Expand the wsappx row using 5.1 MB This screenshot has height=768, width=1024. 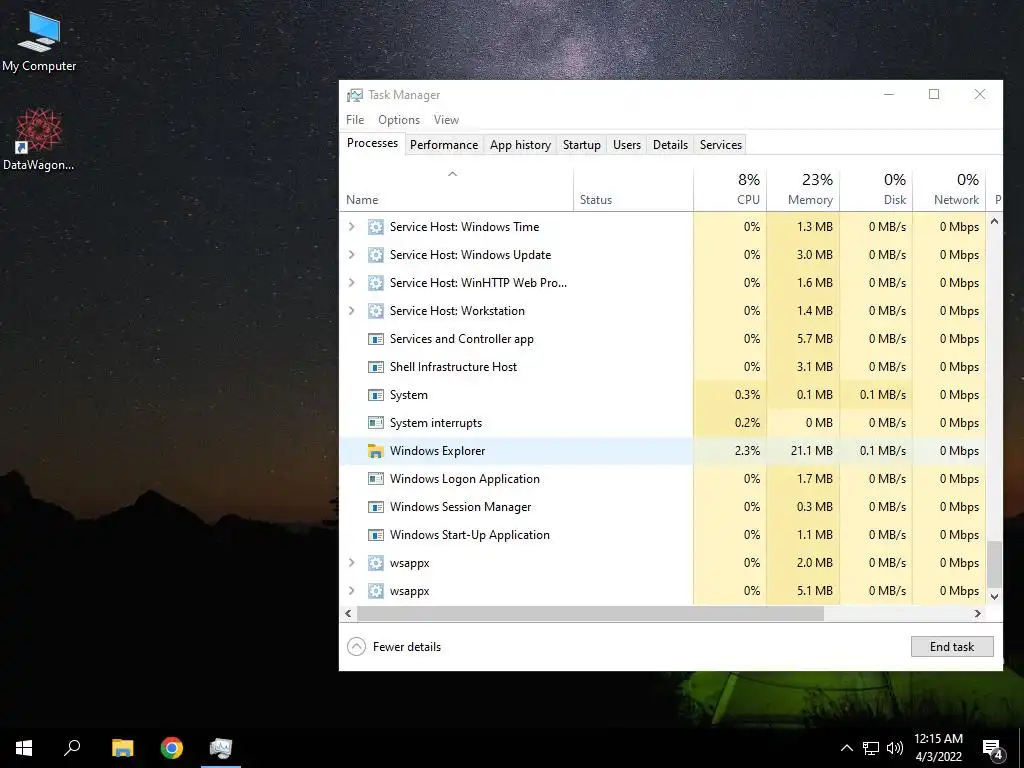point(351,591)
